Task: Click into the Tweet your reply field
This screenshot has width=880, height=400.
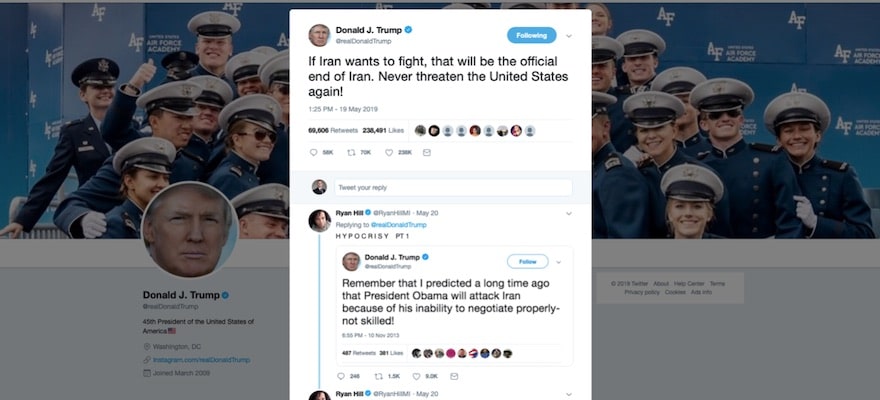Action: 453,187
